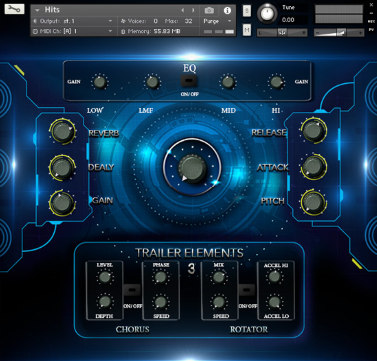Click the RELEASE knob
Image resolution: width=377 pixels, height=361 pixels.
pos(314,130)
